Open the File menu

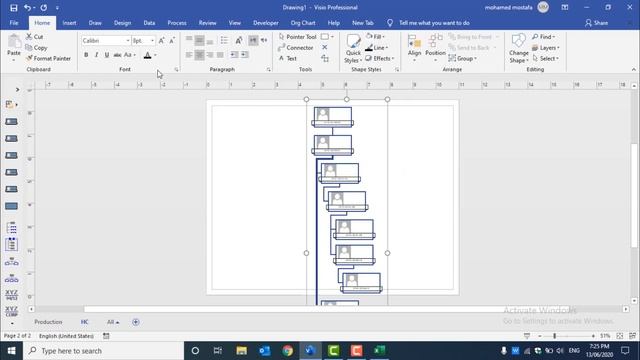(14, 23)
